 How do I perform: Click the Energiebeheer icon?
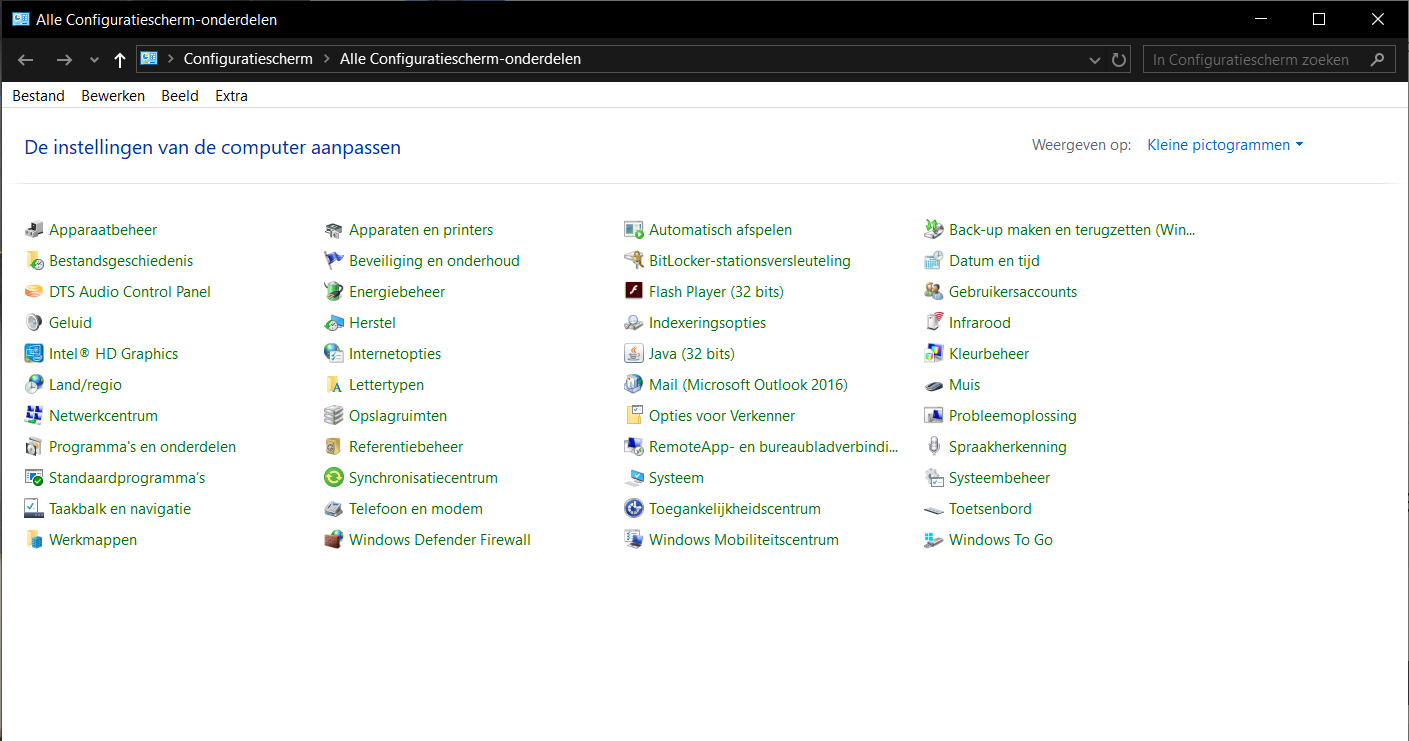pos(334,292)
